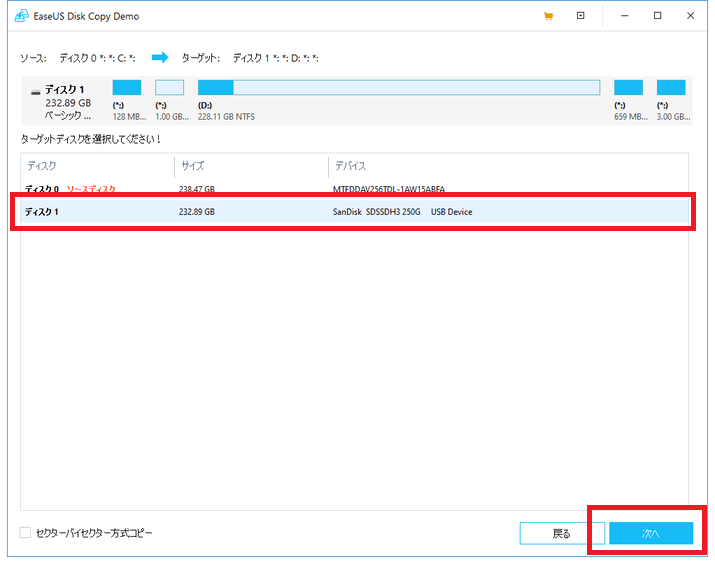Maximize the EaseUS Disk Copy window
This screenshot has width=715, height=564.
[x=658, y=16]
